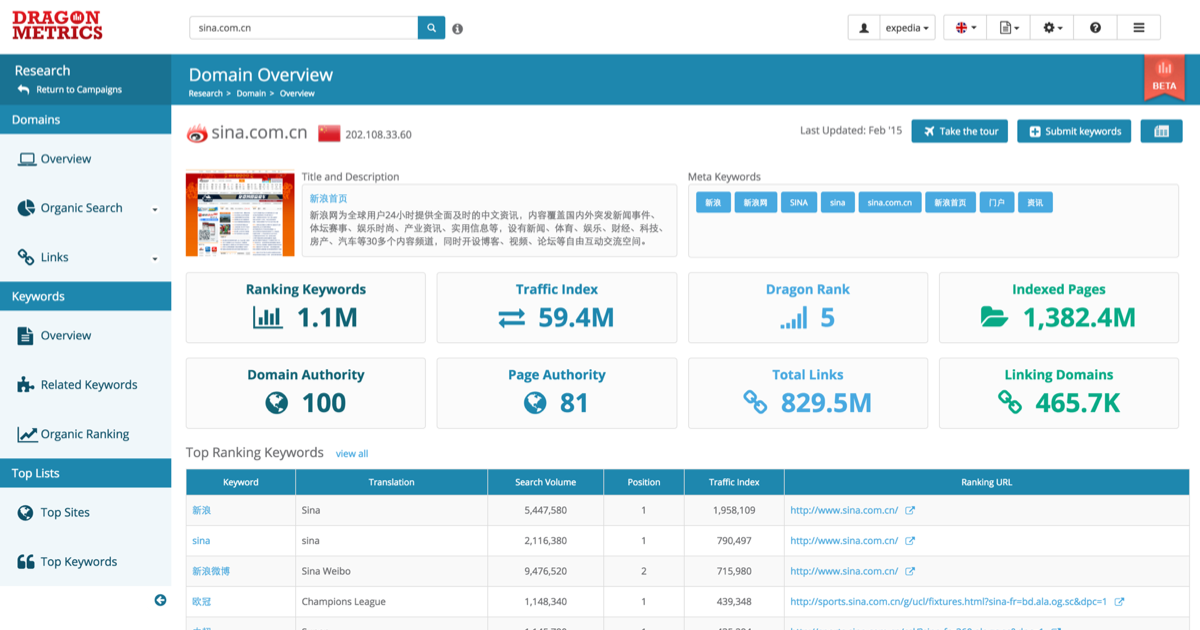The height and width of the screenshot is (630, 1200).
Task: Select the Dragon Metrics logo
Action: (57, 24)
